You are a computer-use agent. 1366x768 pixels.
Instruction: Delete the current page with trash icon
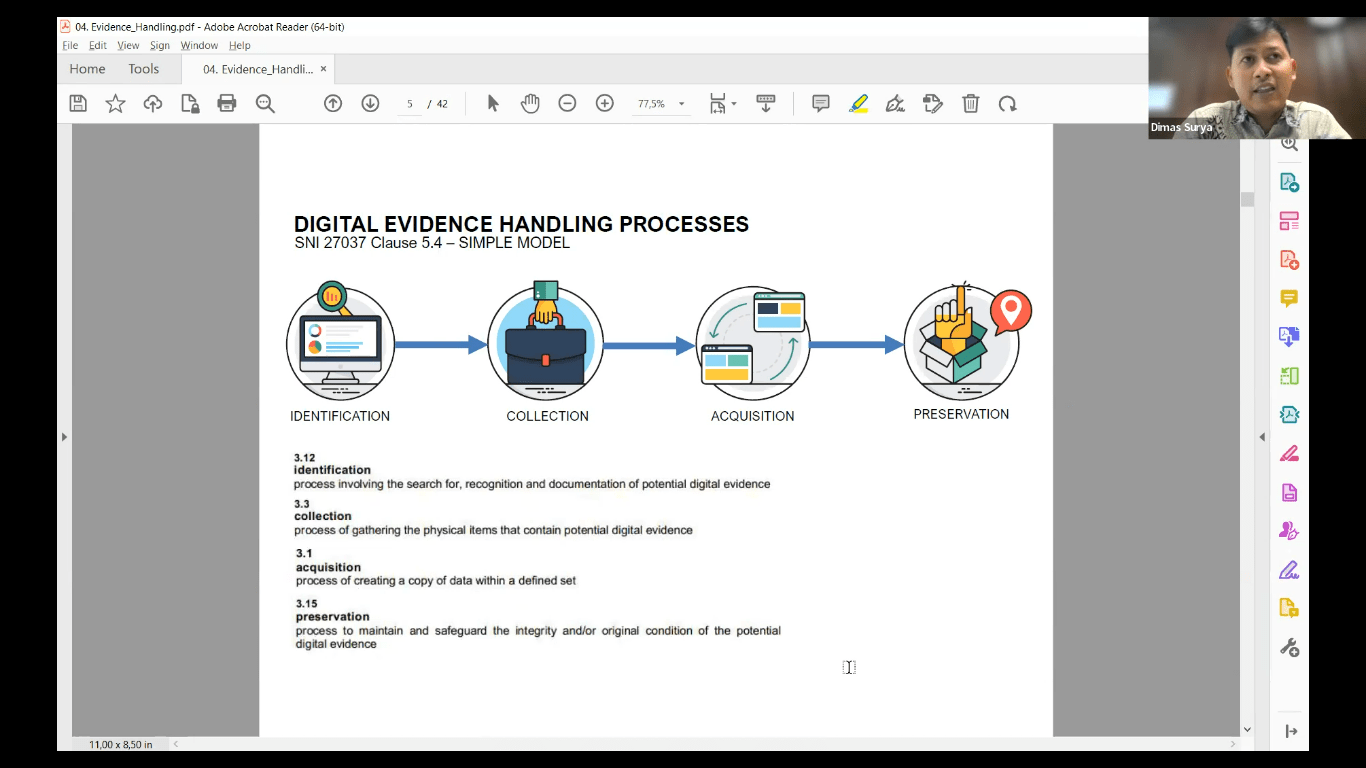[970, 103]
